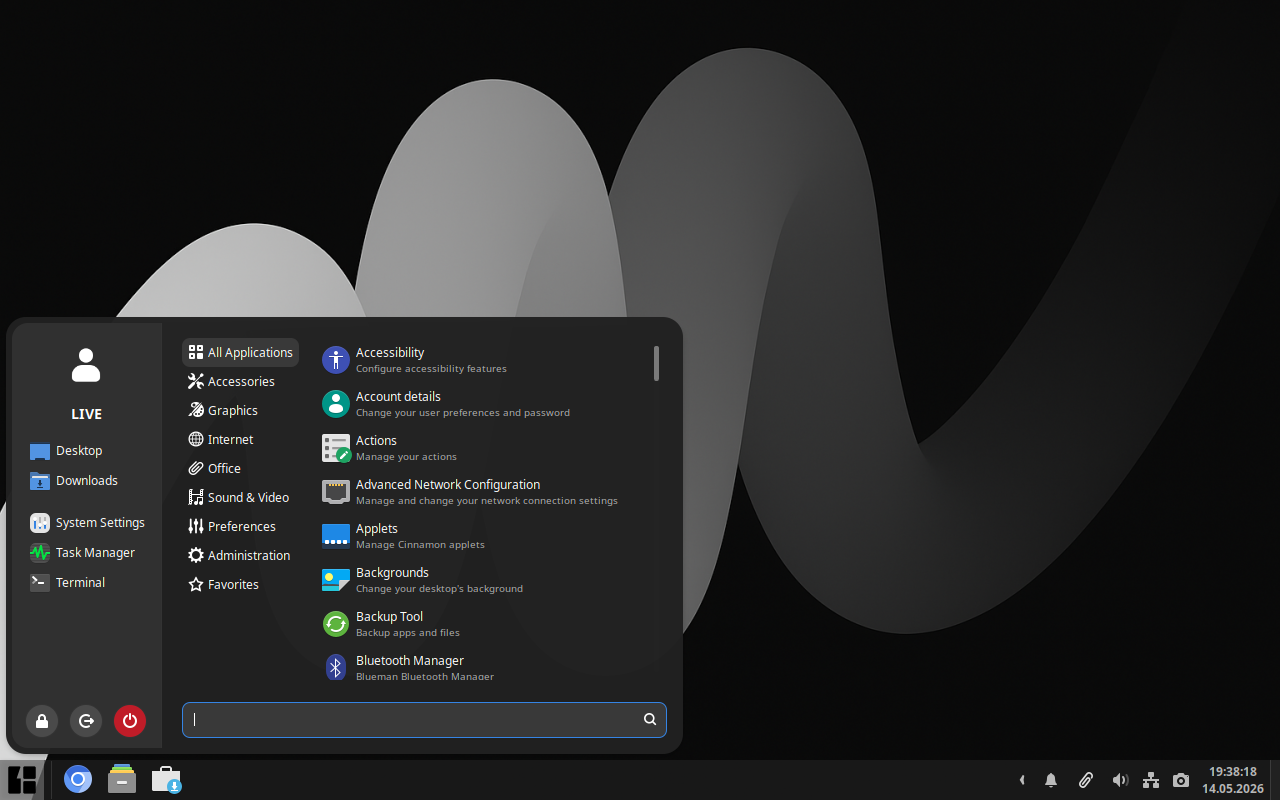Click the log out button
Image resolution: width=1280 pixels, height=800 pixels.
coord(86,721)
